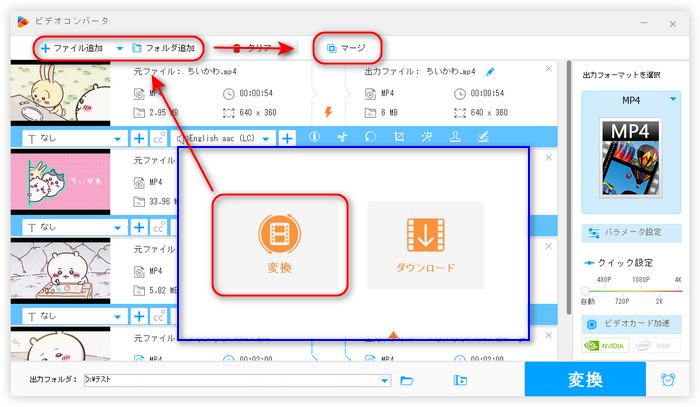Open the effects wand tool
The image size is (700, 407).
[427, 138]
